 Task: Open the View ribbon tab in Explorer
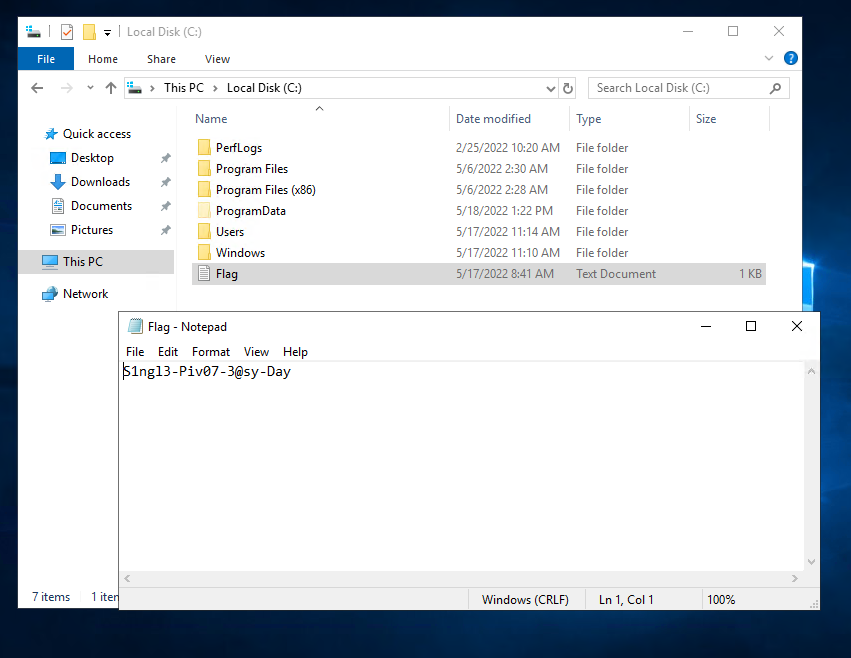point(217,59)
